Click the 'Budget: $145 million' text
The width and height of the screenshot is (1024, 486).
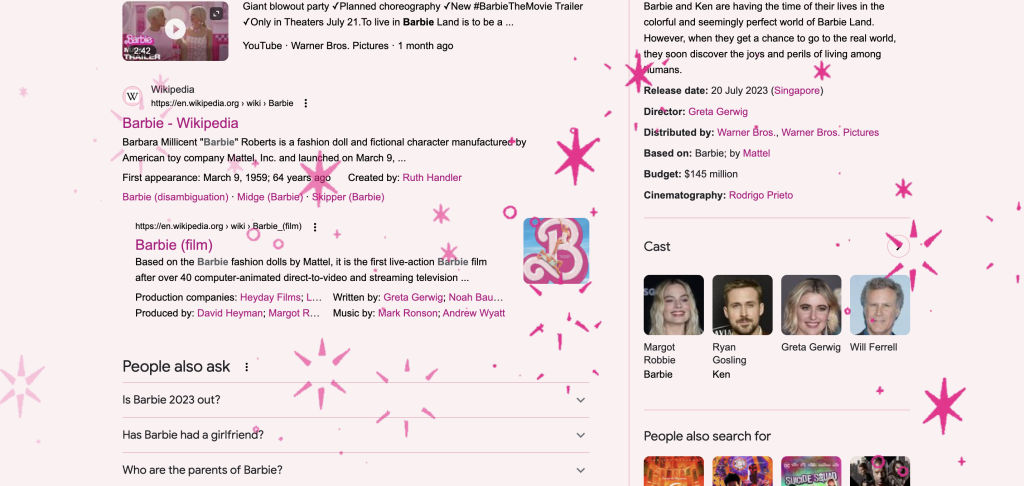click(691, 174)
